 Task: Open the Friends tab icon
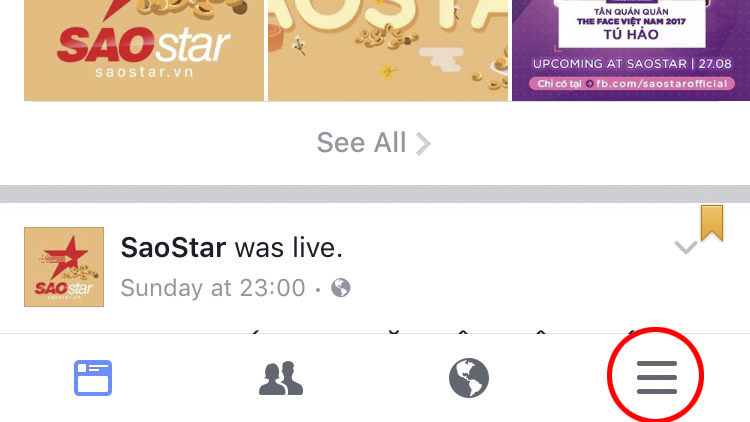[281, 378]
